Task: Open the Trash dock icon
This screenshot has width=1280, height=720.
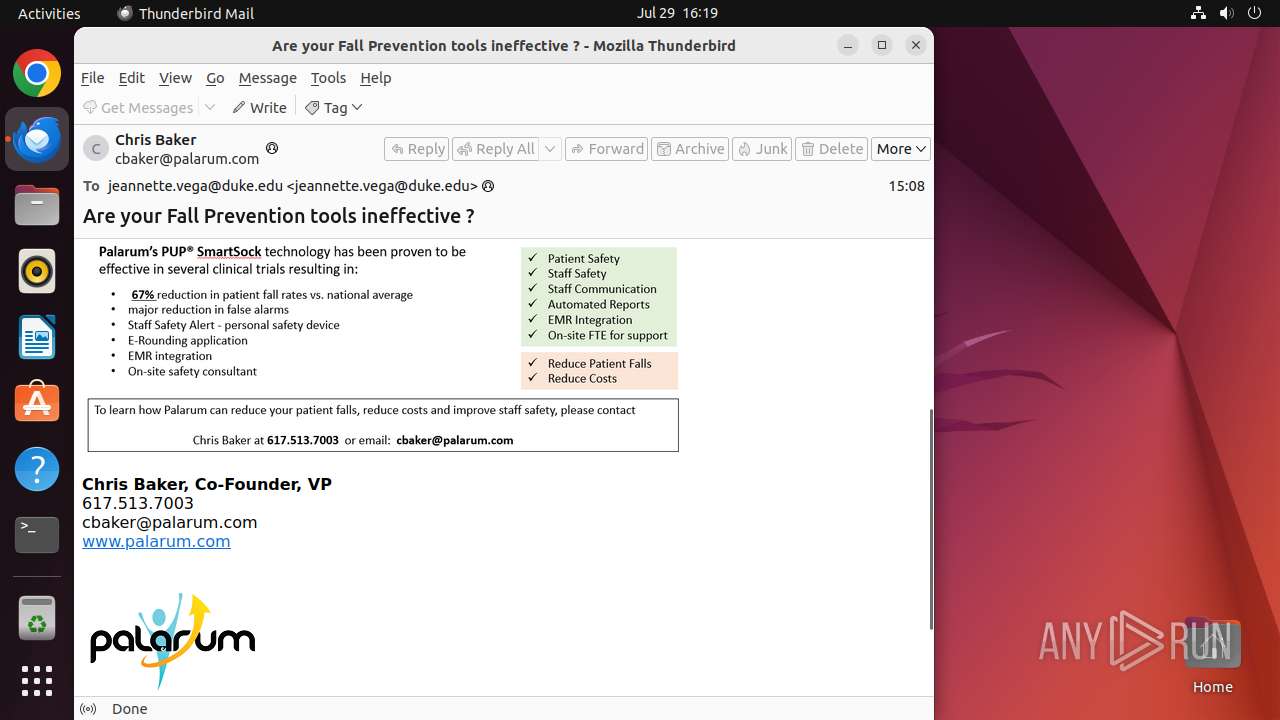Action: point(37,617)
